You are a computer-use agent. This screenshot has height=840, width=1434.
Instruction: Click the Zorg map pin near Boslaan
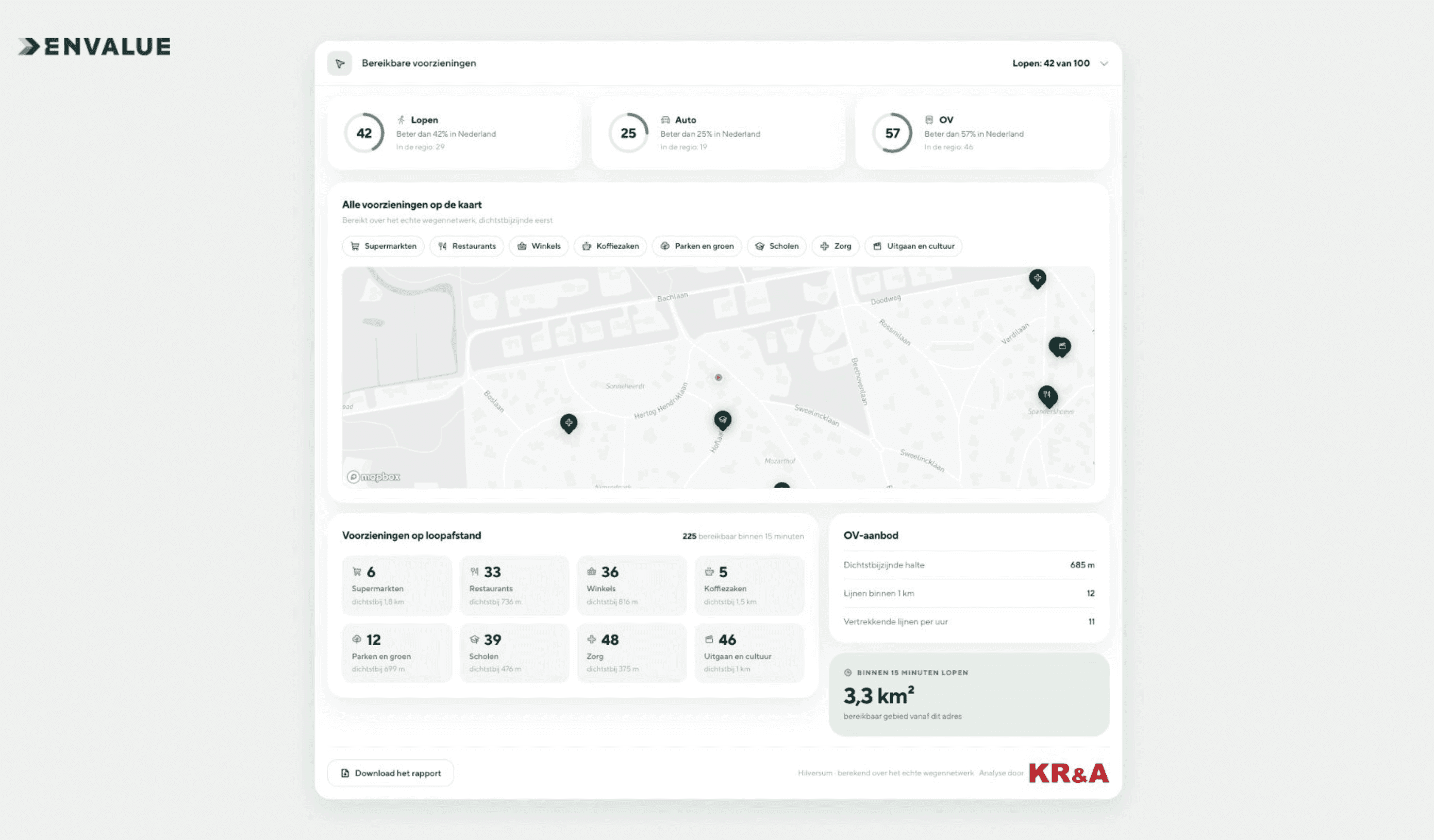[569, 424]
